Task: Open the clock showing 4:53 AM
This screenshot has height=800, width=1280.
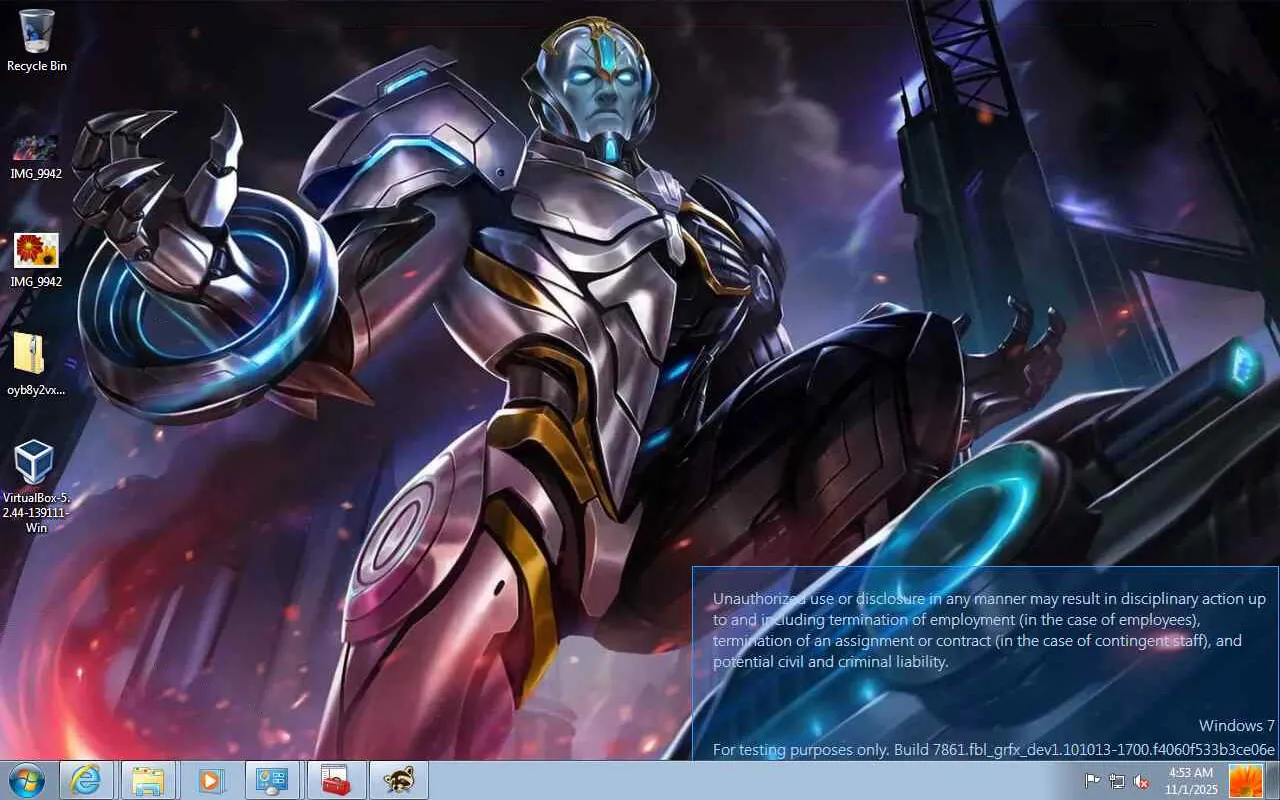Action: 1191,780
